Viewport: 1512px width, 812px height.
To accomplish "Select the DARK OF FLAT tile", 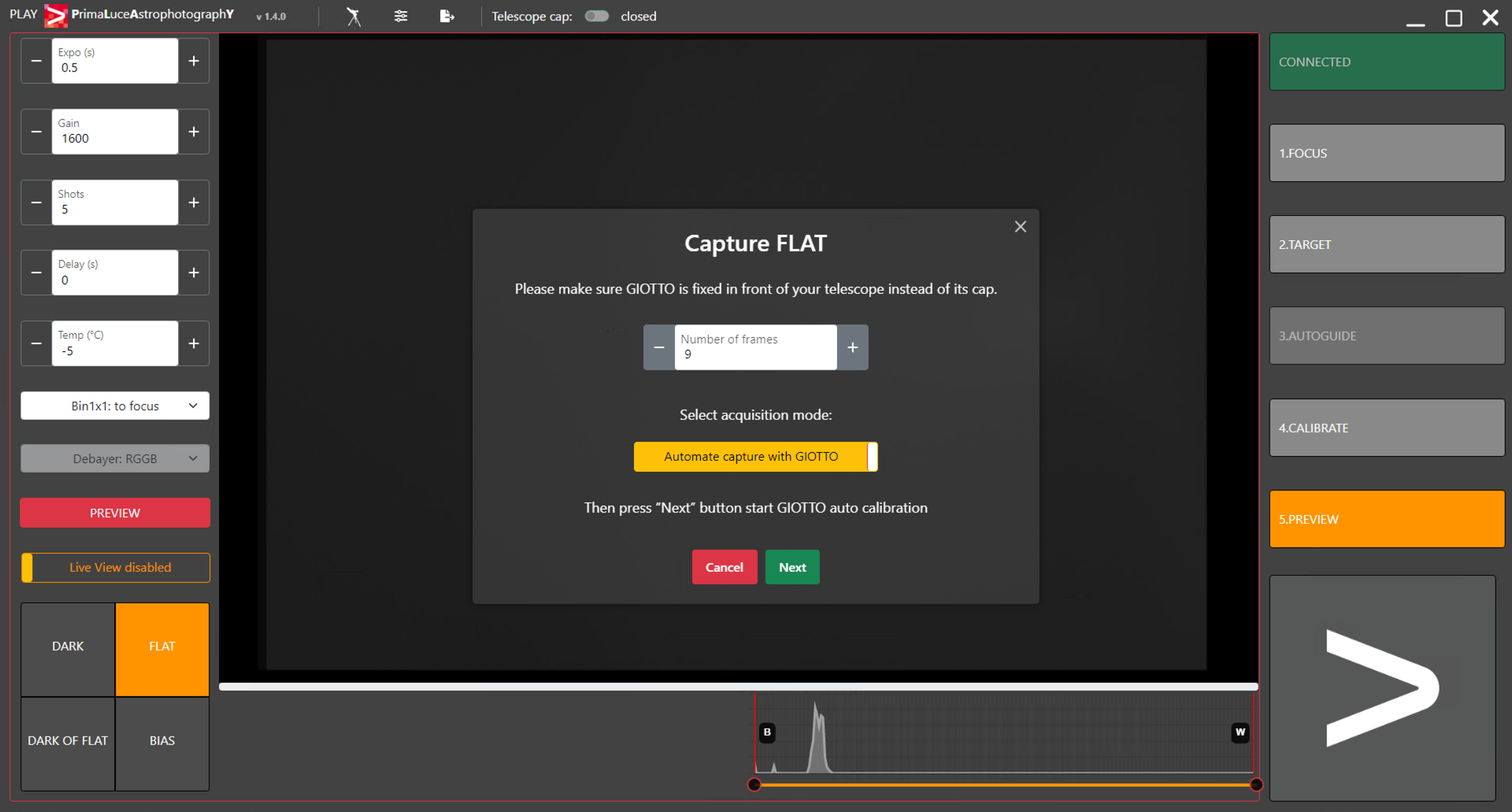I will pos(68,743).
